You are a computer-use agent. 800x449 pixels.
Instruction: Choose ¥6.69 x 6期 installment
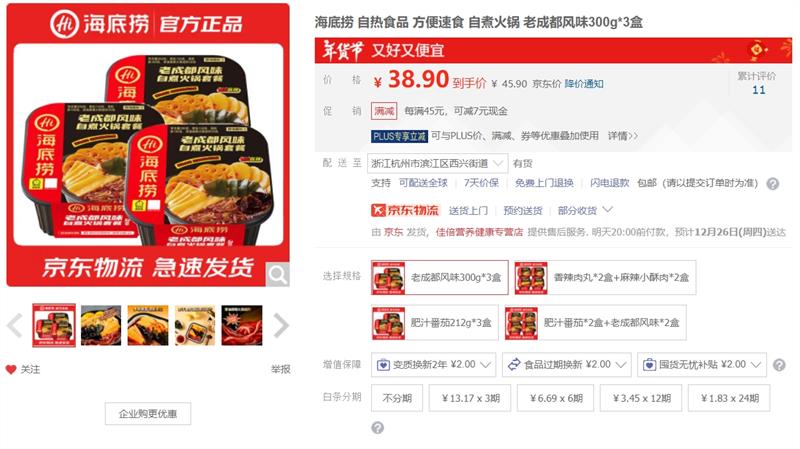(x=556, y=398)
